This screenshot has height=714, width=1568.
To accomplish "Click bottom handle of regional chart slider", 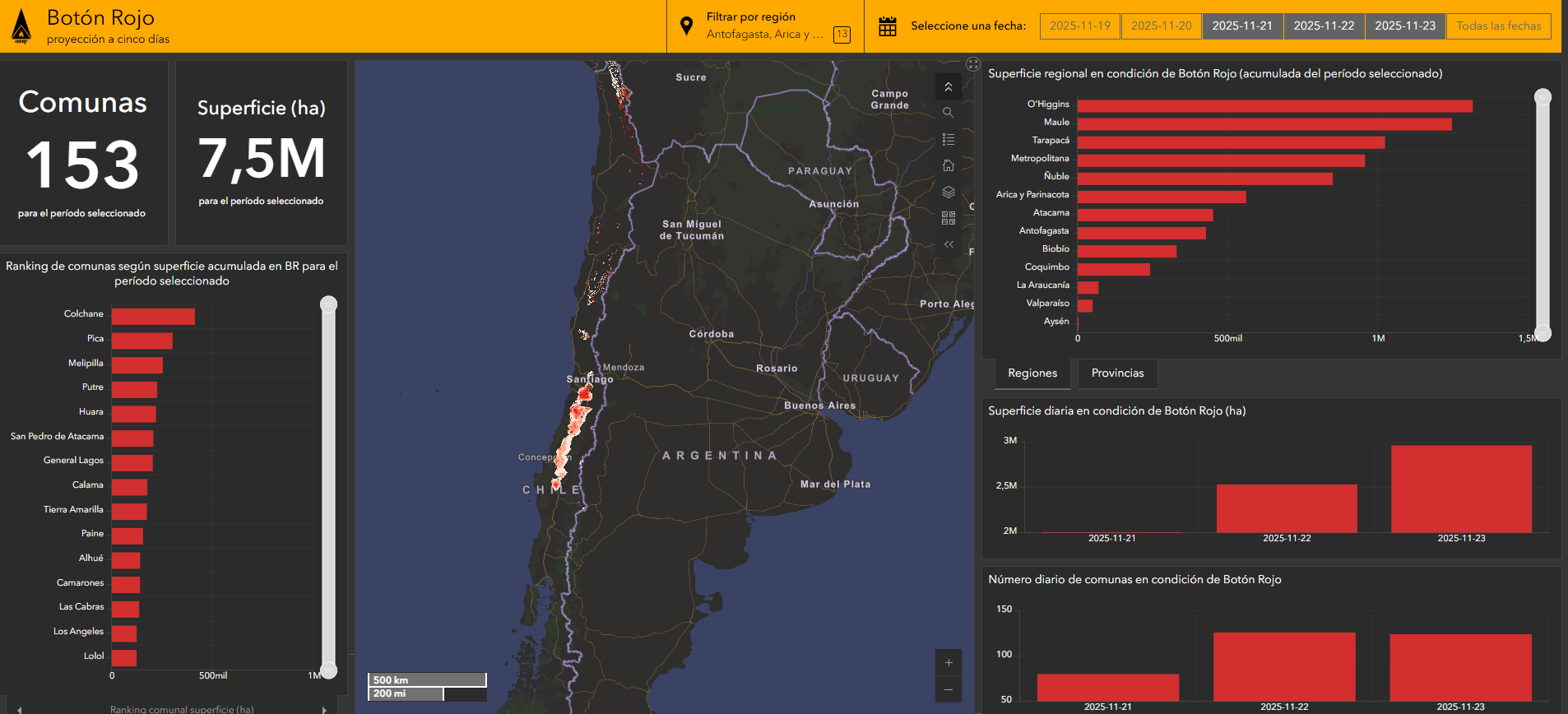I will pos(1543,333).
